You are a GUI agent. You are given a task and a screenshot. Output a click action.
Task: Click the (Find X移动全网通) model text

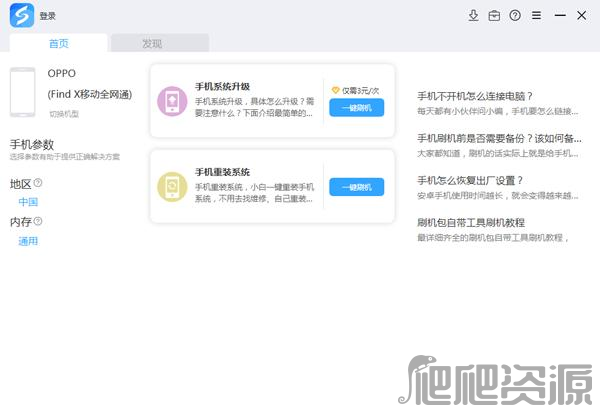click(90, 94)
